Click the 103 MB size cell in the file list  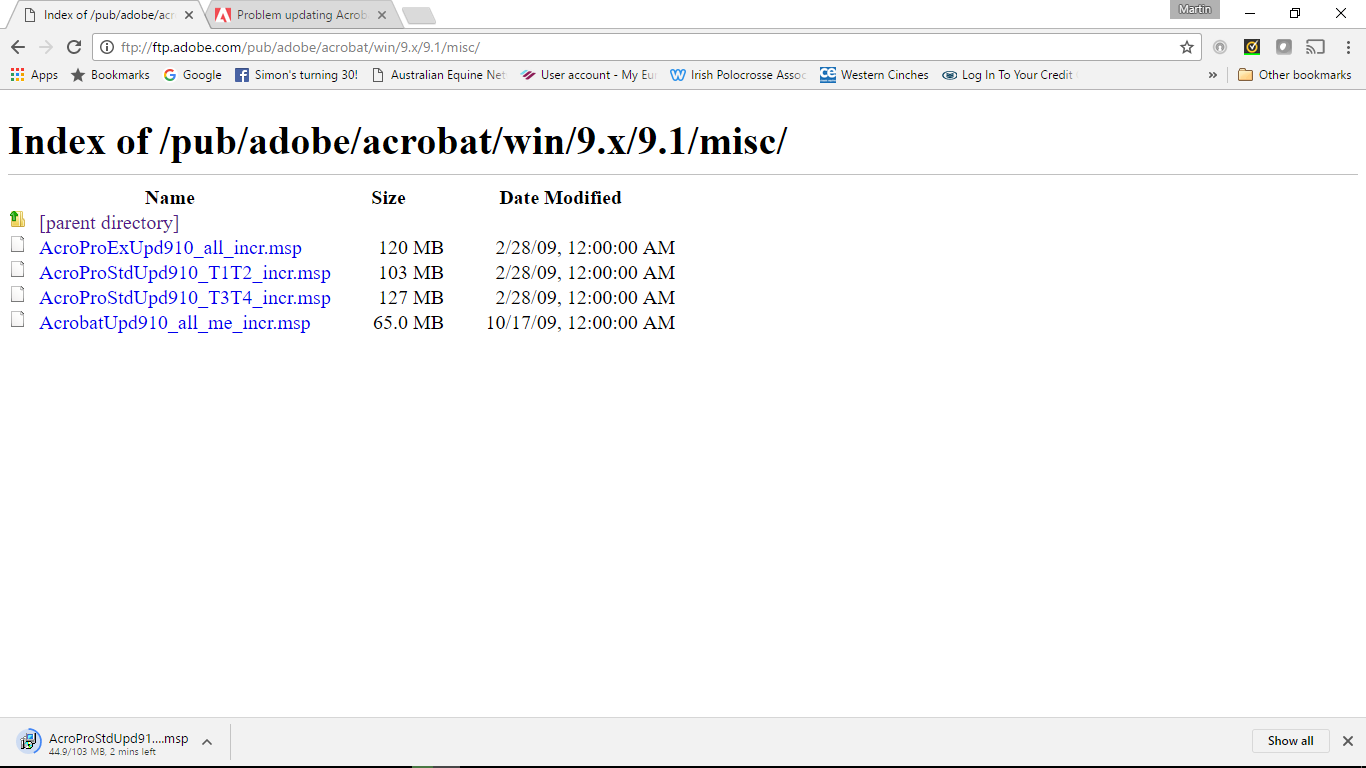click(411, 273)
